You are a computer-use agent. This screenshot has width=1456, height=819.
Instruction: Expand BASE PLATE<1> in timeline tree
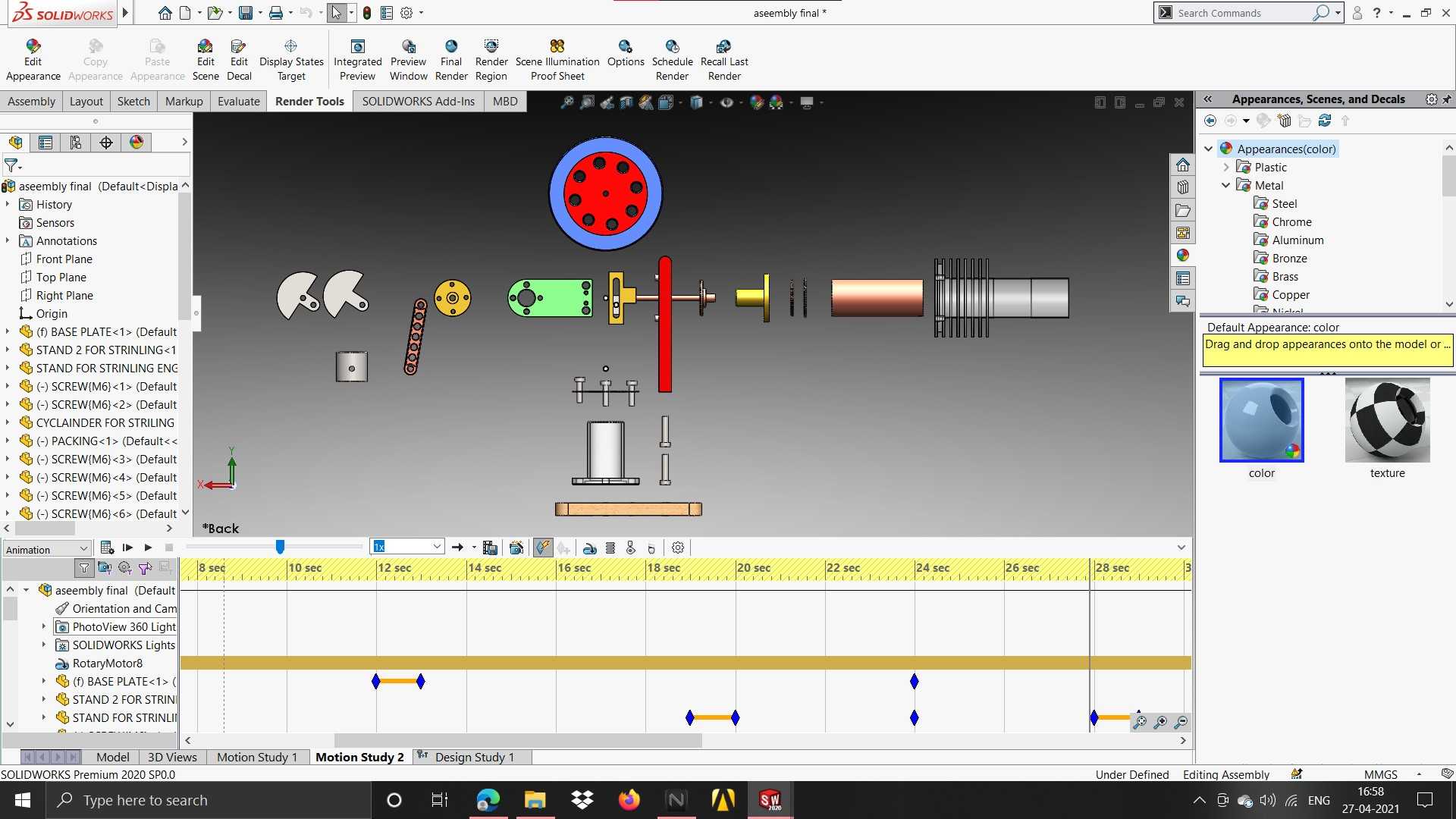tap(43, 681)
